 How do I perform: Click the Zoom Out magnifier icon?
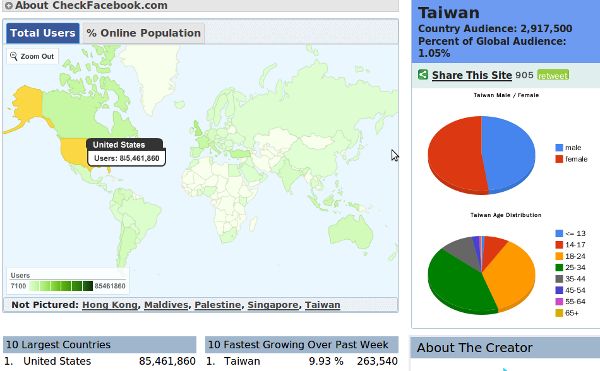click(14, 56)
